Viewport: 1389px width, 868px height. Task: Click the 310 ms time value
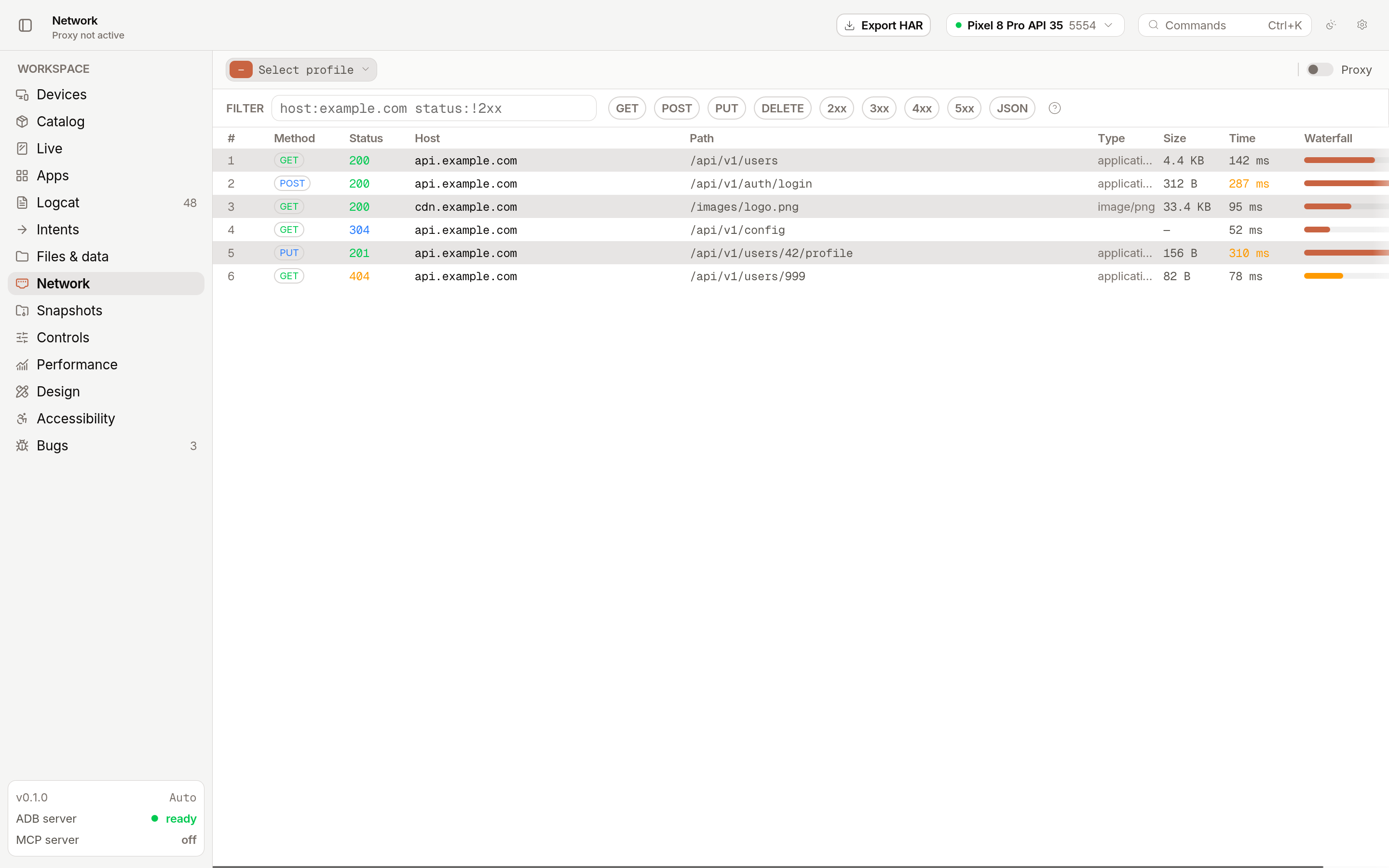pos(1248,253)
